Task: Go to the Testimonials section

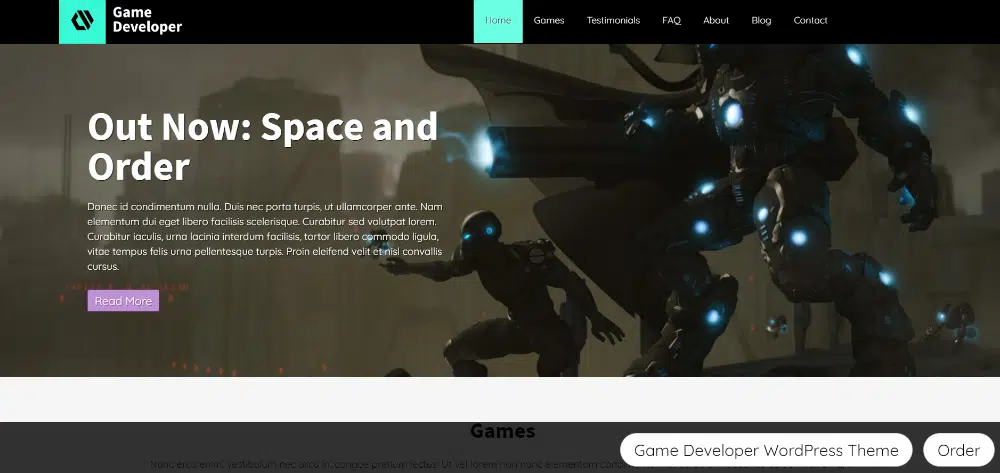Action: coord(613,21)
